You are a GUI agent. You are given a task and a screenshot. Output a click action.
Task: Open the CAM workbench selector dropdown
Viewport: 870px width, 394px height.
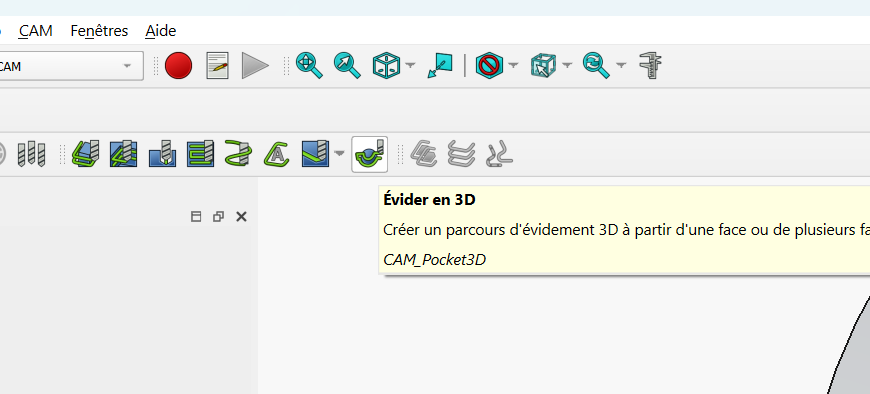[68, 66]
